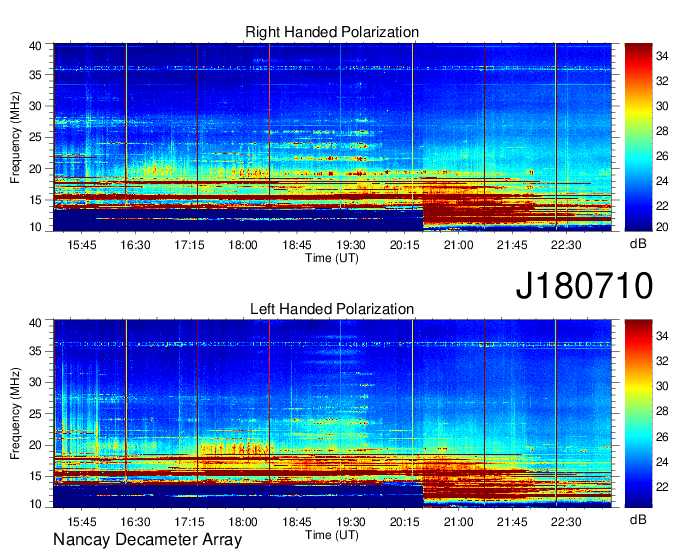The height and width of the screenshot is (552, 680).
Task: Click the 19:30 tick label on bottom plot
Action: 351,522
